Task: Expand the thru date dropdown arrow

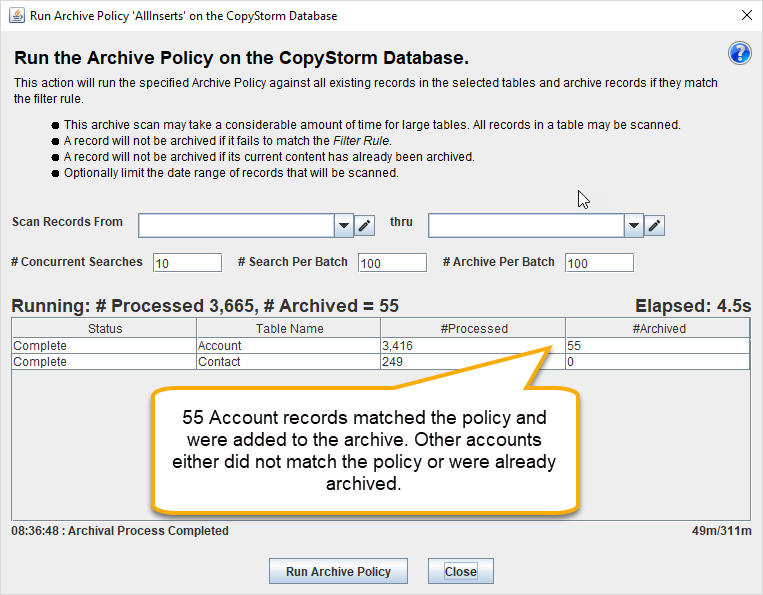Action: click(634, 225)
